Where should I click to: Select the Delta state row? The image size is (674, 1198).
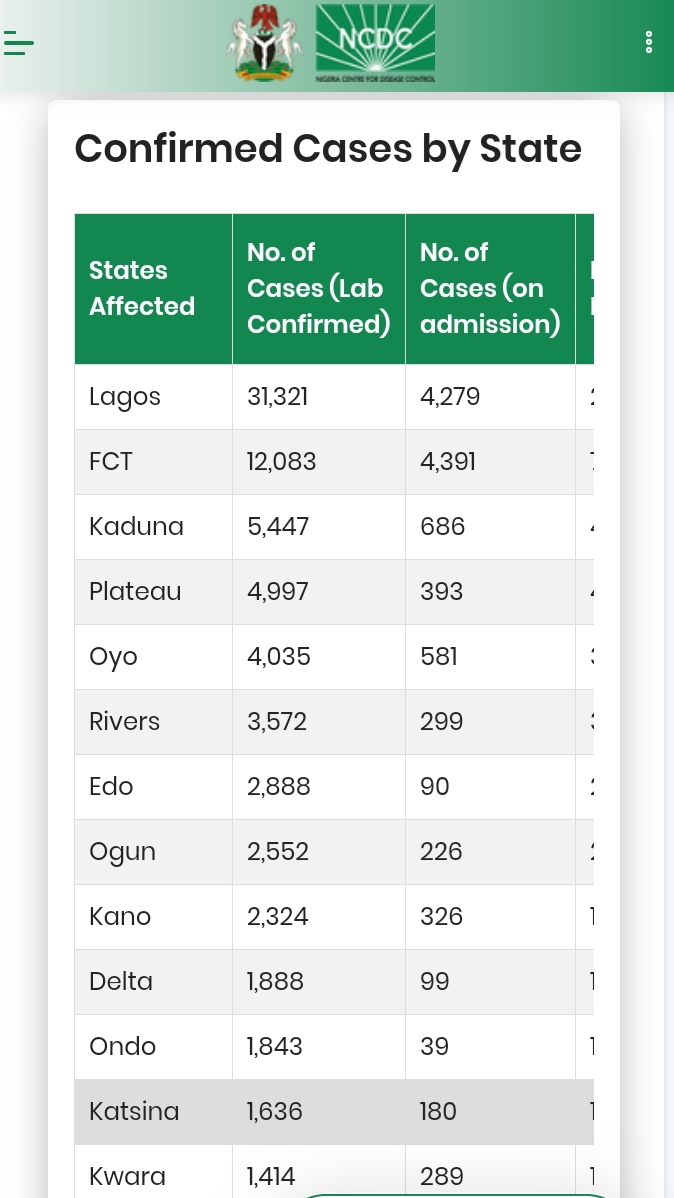121,982
